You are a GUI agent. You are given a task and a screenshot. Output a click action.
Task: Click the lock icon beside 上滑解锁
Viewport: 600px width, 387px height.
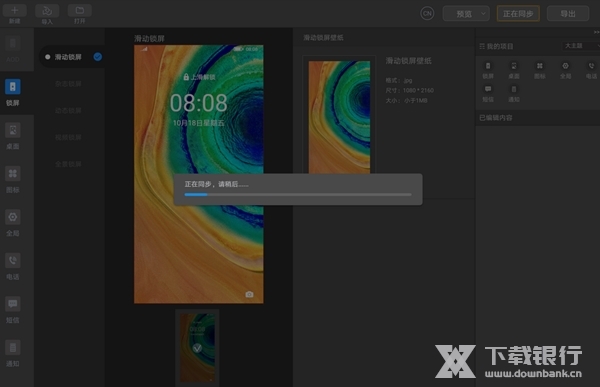186,77
